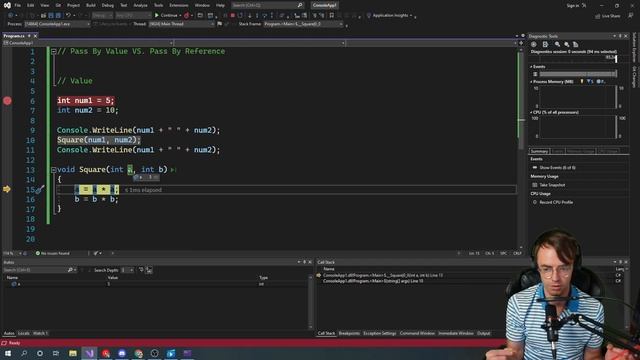
Task: Click the Solution Explorer side tab
Action: [634, 47]
